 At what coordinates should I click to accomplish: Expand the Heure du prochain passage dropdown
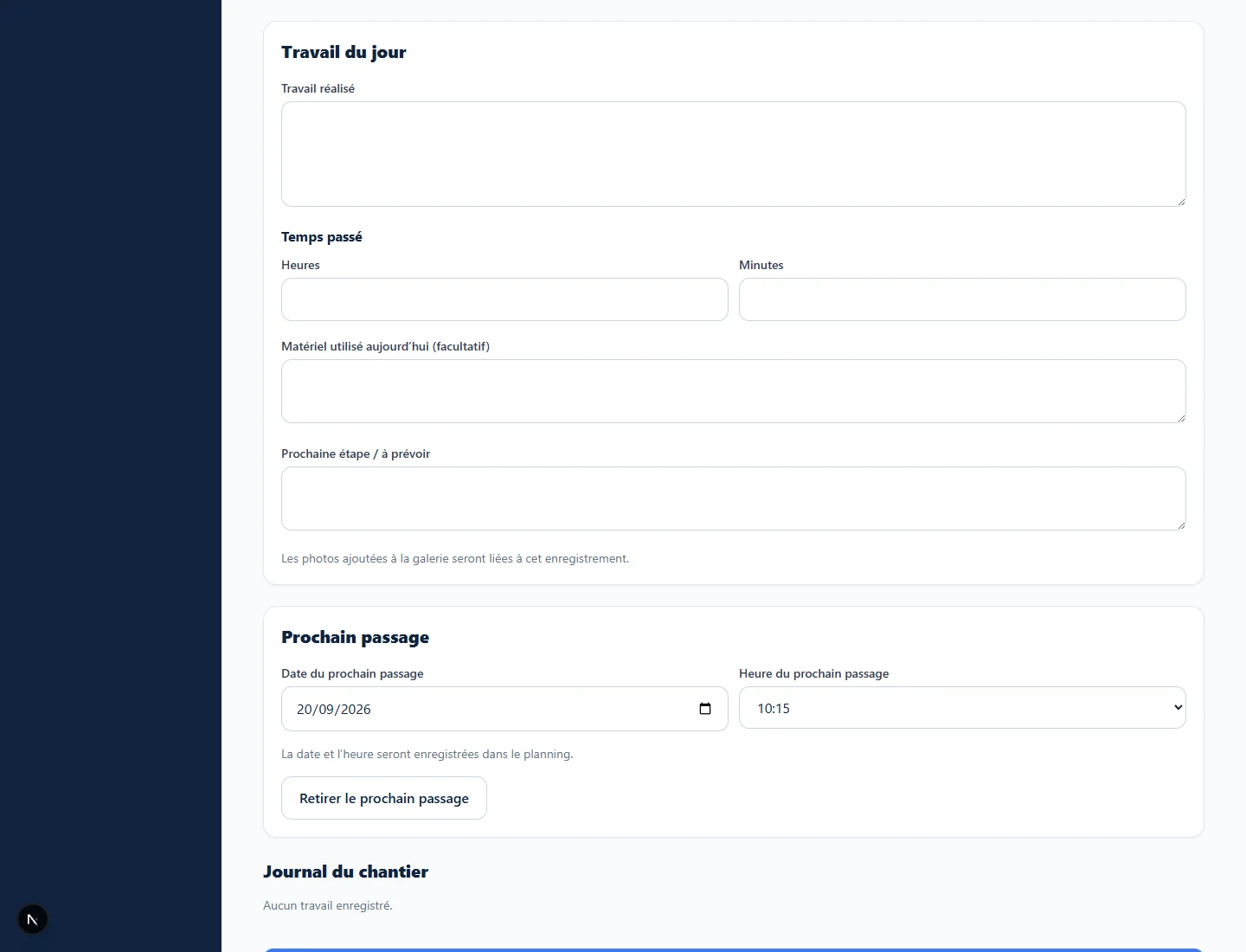coord(962,708)
